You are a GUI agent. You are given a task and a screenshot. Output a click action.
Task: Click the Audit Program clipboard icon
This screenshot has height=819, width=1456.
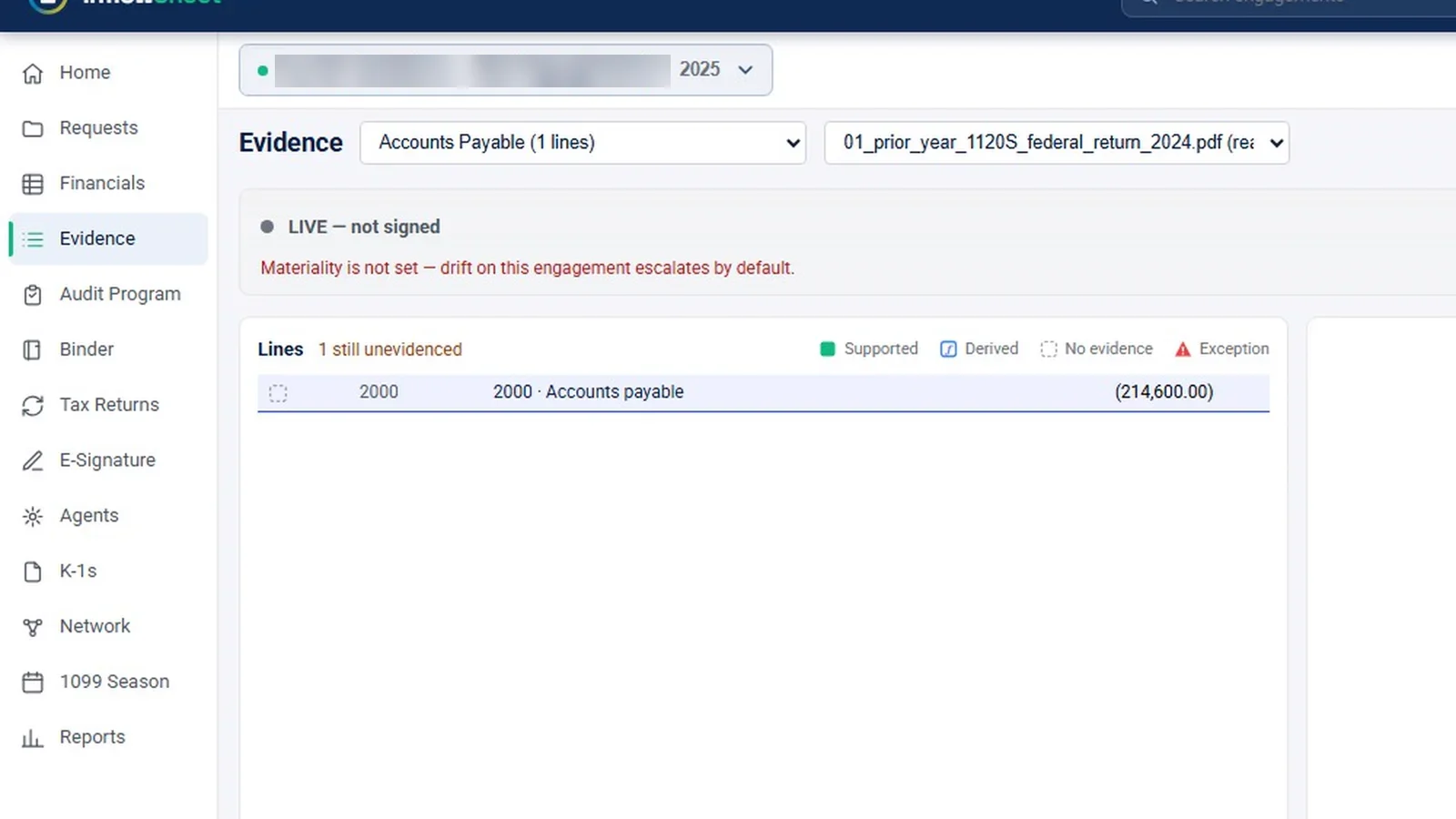[33, 295]
